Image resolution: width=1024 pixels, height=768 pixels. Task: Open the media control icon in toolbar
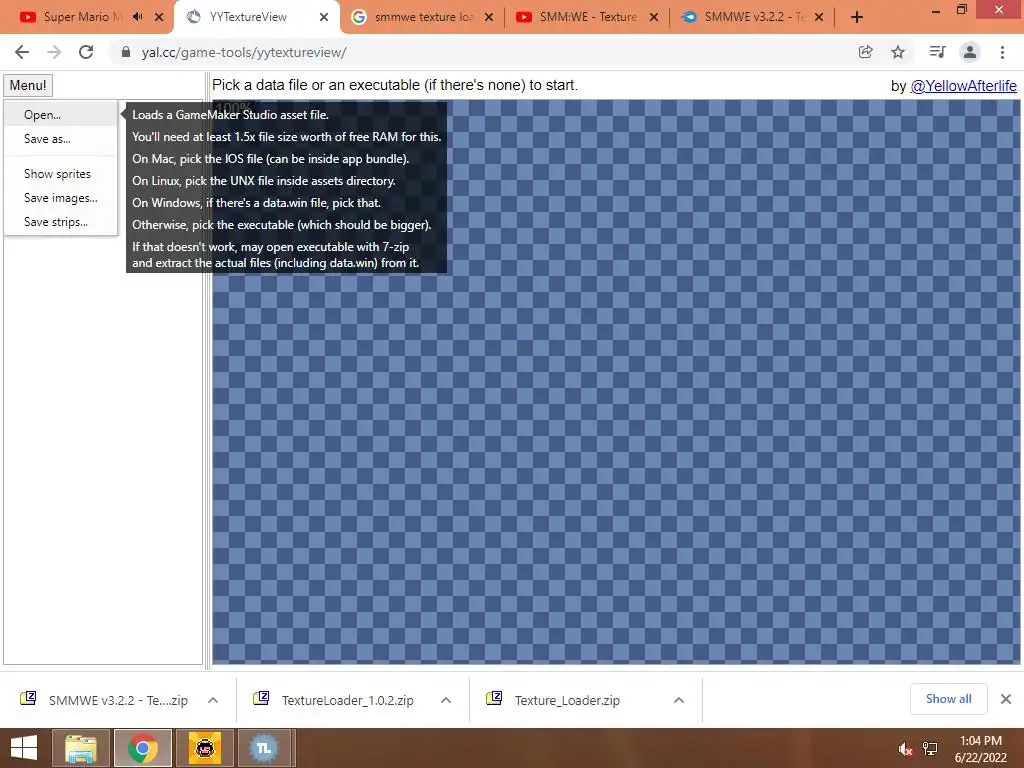pyautogui.click(x=937, y=52)
